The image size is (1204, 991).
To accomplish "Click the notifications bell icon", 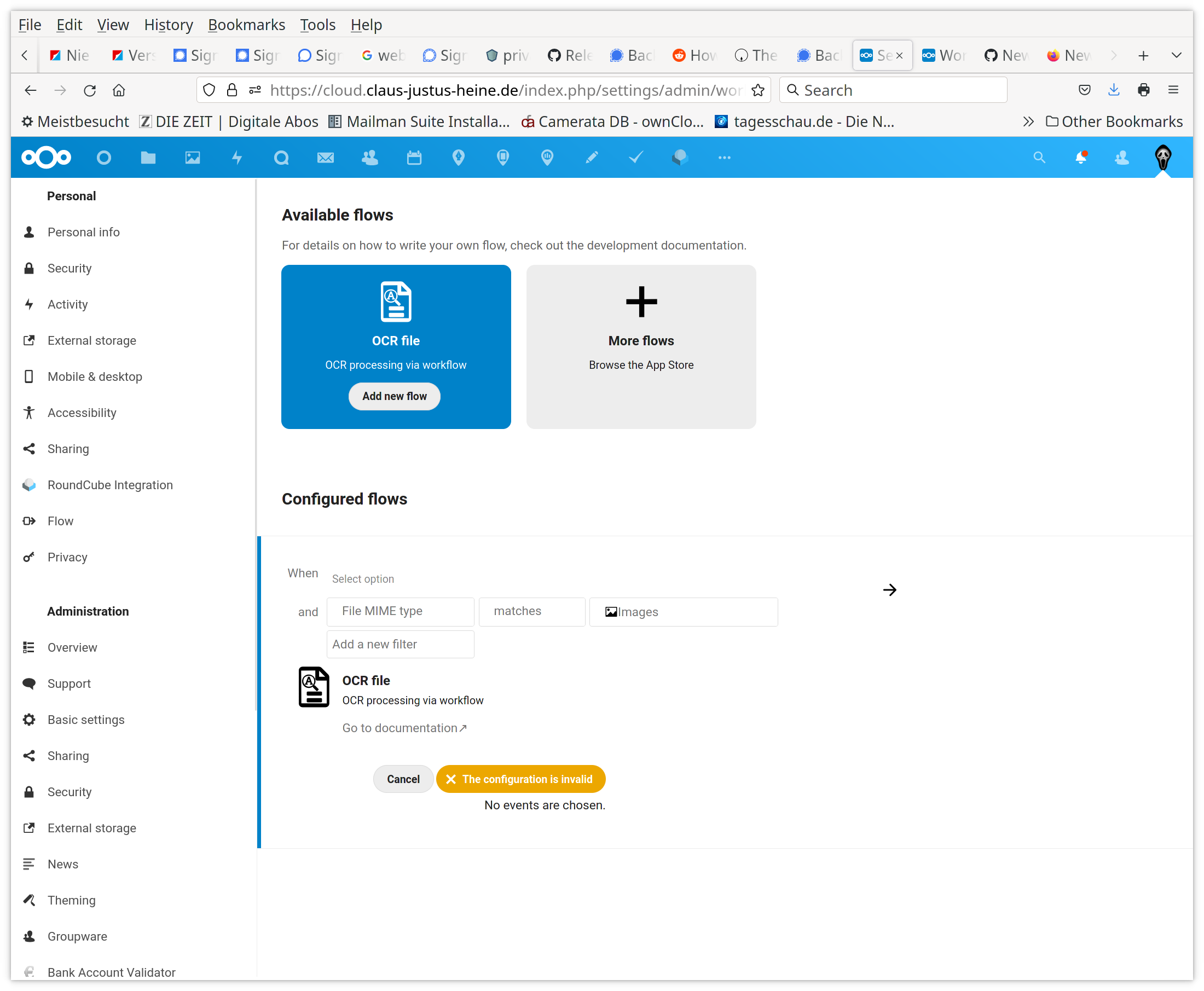I will (x=1080, y=158).
